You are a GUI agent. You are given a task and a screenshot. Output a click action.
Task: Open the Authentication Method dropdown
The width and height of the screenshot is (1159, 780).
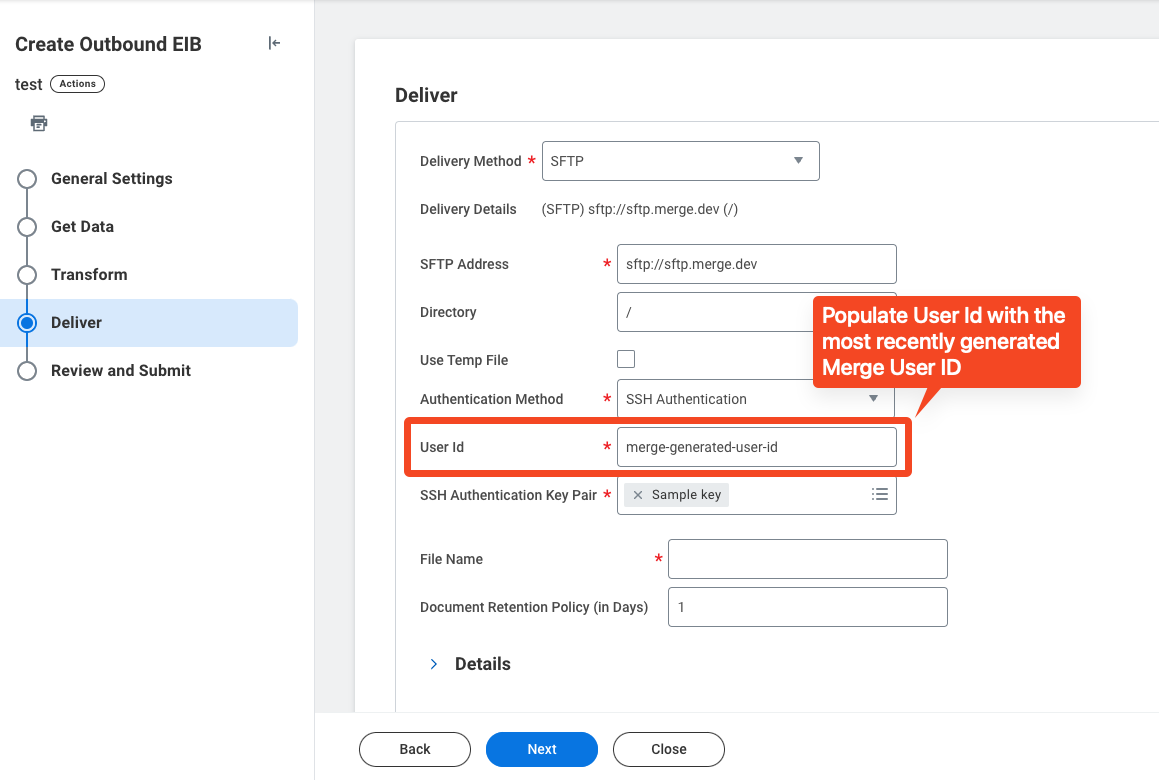click(x=754, y=399)
